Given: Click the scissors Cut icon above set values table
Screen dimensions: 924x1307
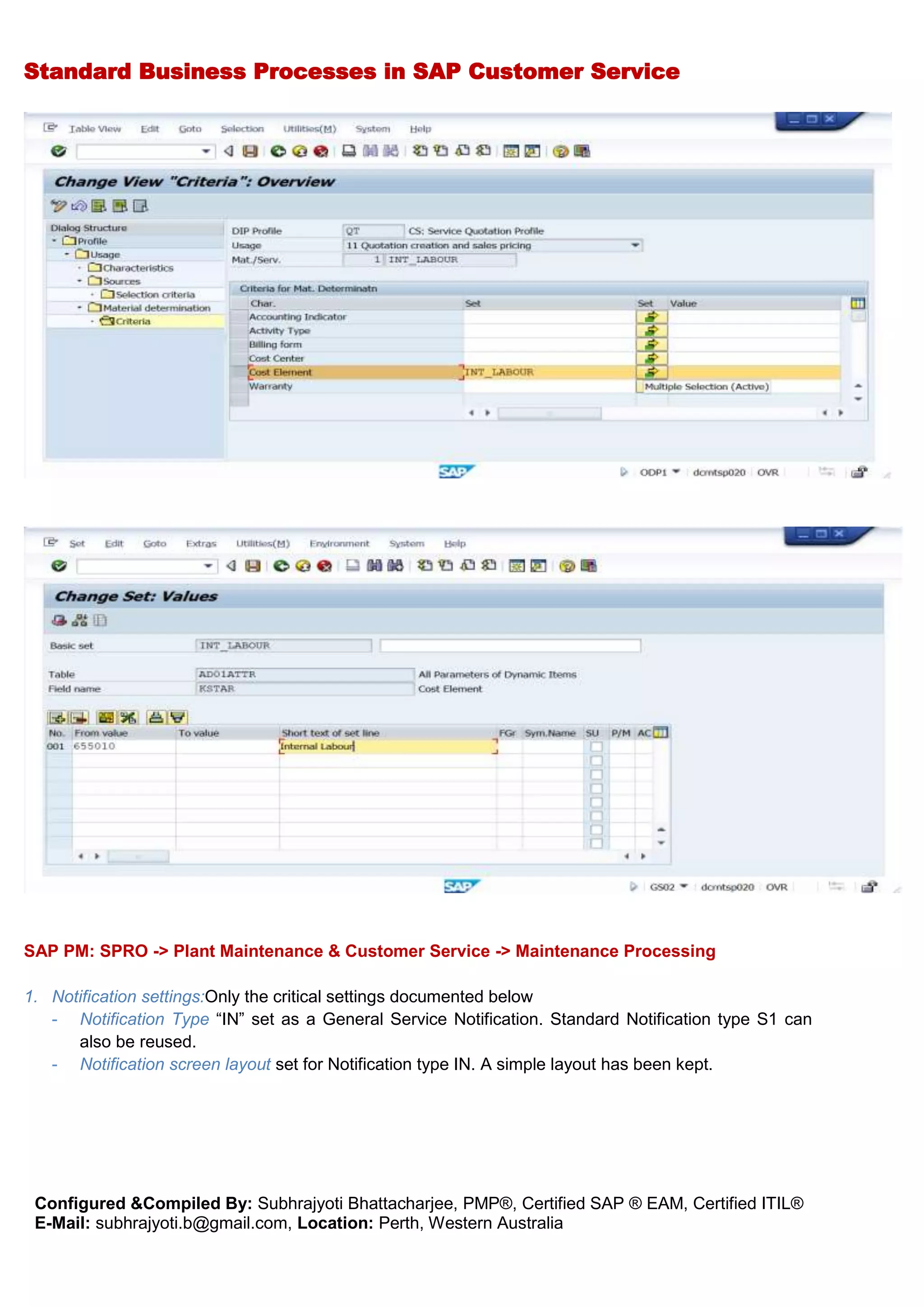Looking at the screenshot, I should tap(129, 718).
